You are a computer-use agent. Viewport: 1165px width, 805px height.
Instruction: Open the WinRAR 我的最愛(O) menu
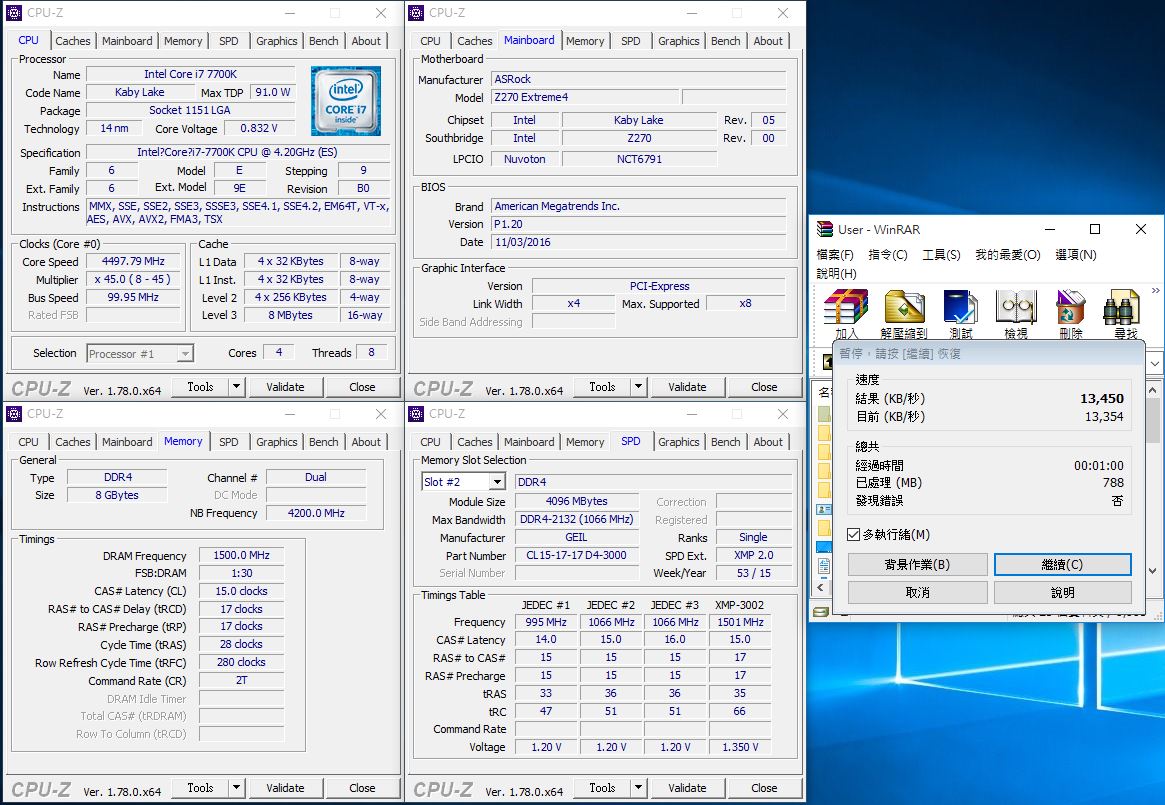pos(1007,255)
